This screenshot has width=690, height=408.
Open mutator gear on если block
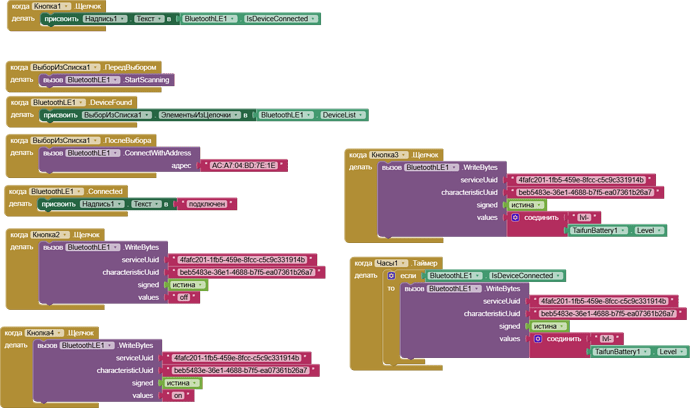391,276
